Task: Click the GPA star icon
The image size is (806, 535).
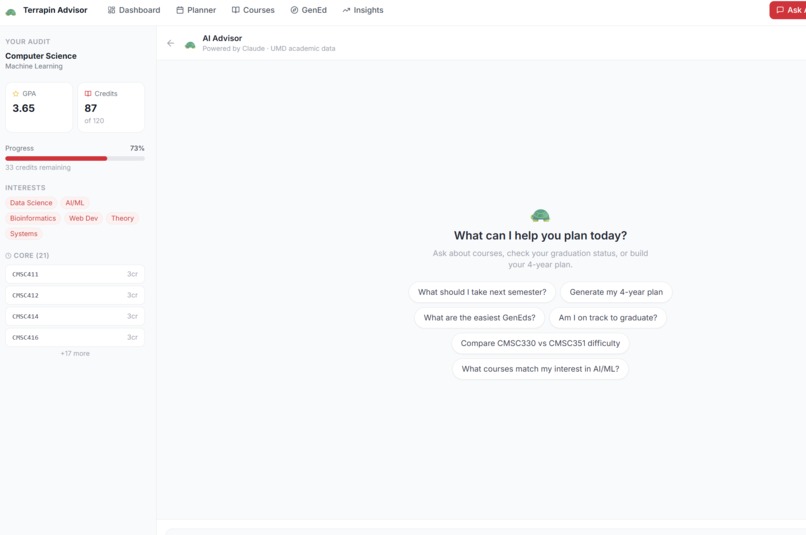Action: [16, 94]
